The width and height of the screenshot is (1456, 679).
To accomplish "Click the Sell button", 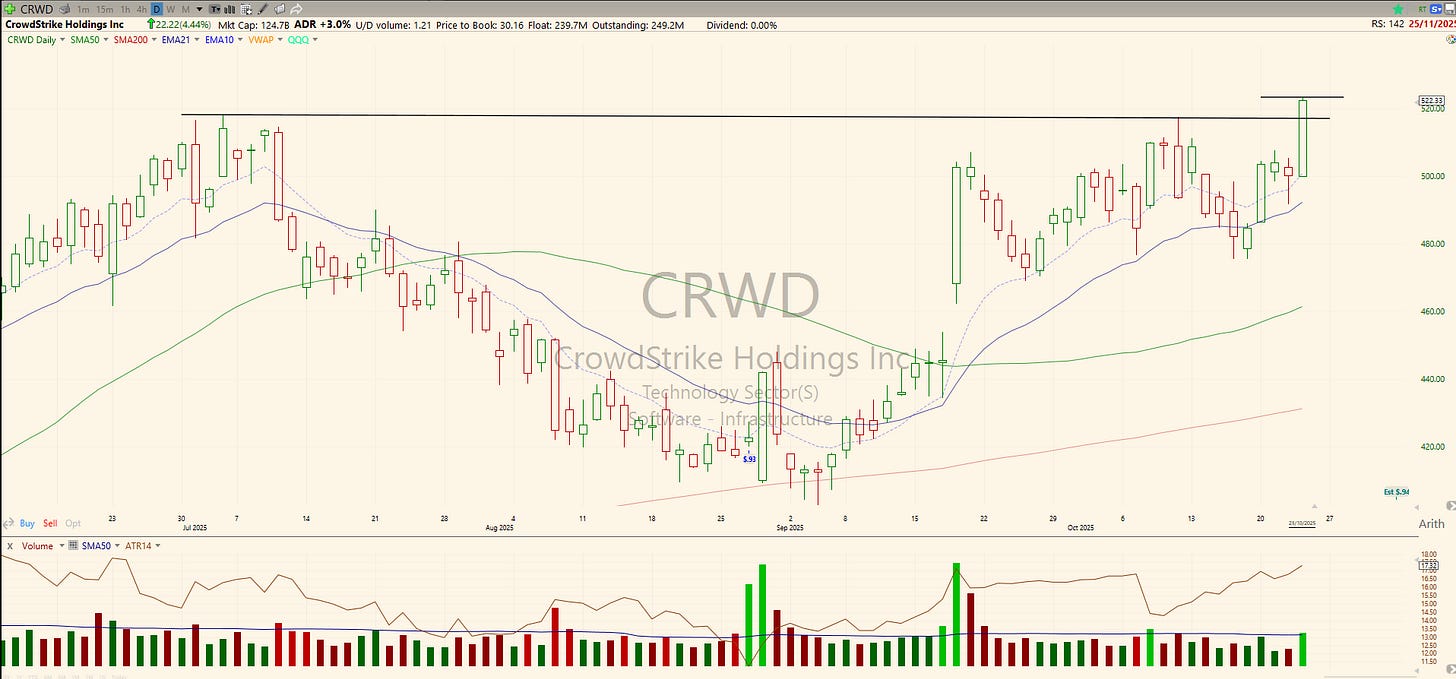I will [x=50, y=523].
